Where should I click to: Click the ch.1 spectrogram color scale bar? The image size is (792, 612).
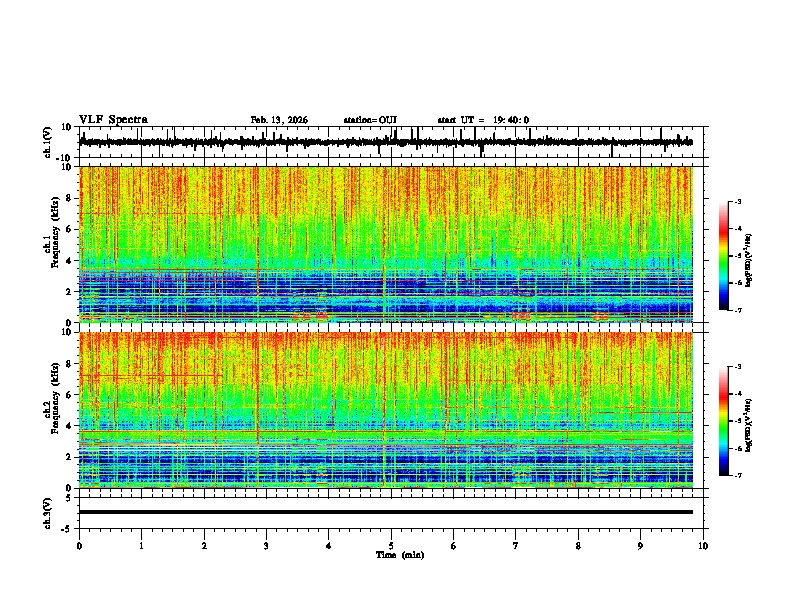[x=724, y=256]
